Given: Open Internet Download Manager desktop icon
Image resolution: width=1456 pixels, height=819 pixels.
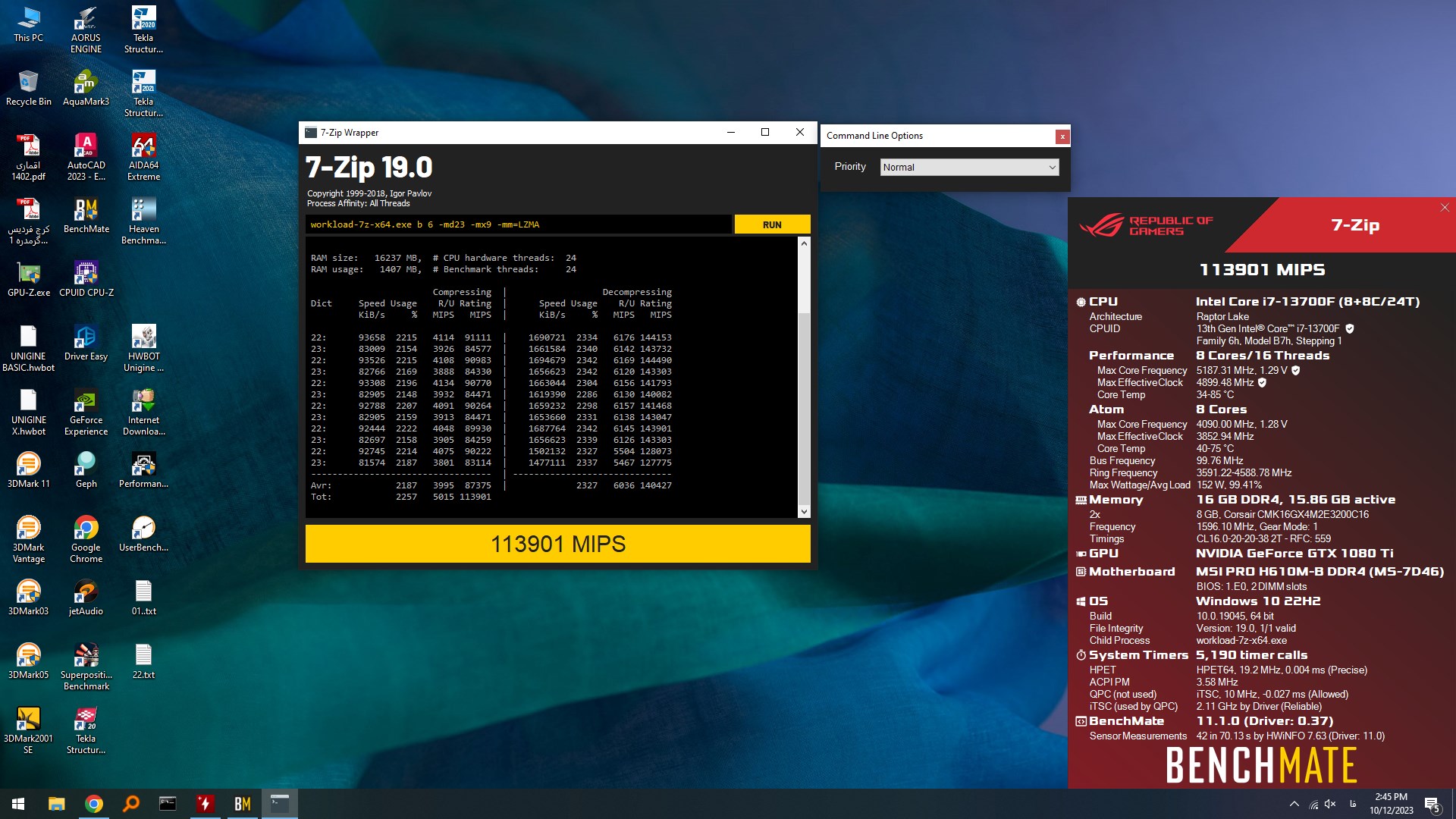Looking at the screenshot, I should [x=143, y=412].
